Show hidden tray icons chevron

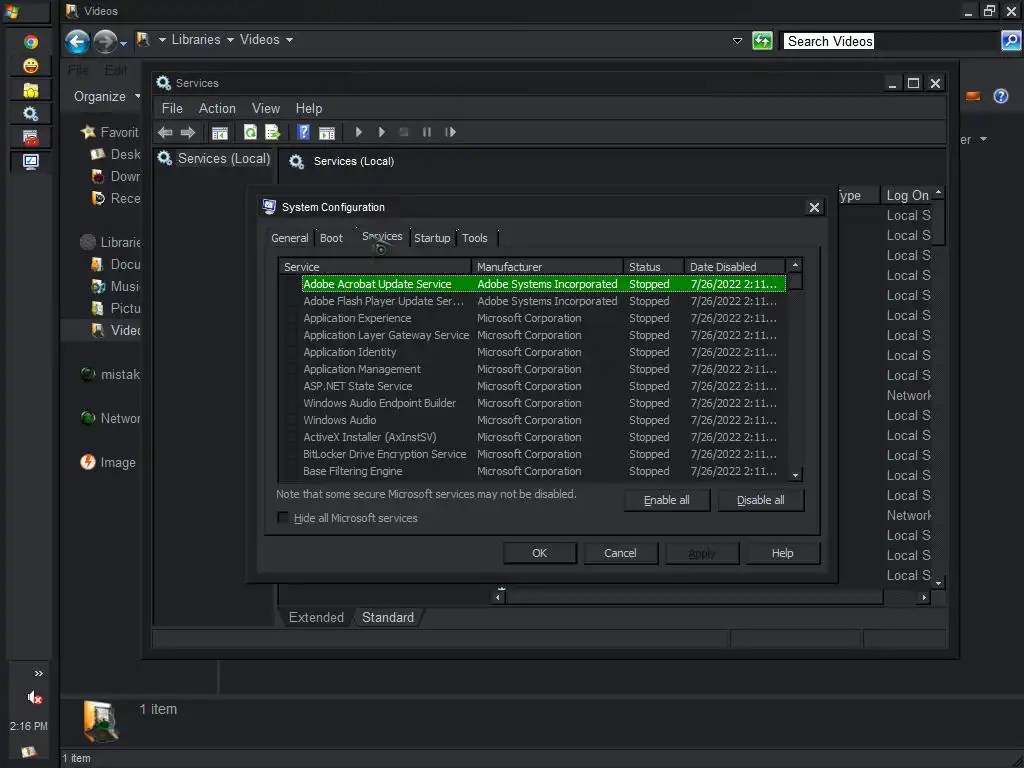point(39,673)
